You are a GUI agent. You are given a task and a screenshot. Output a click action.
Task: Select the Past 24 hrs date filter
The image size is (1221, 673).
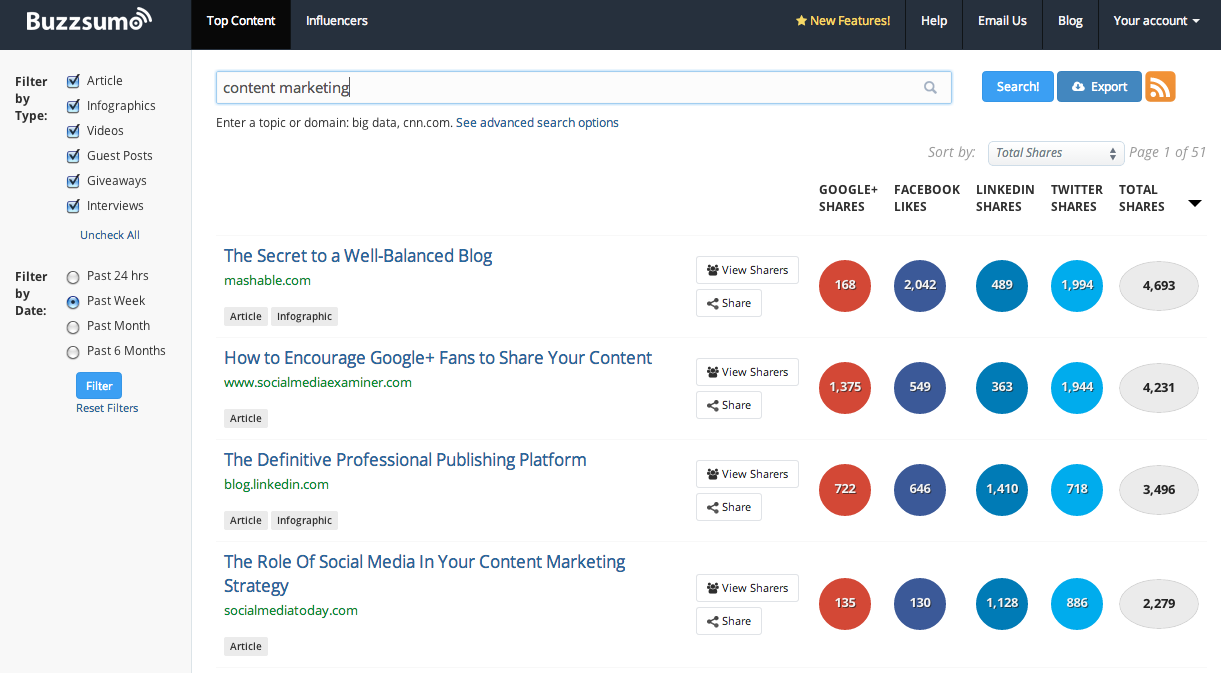coord(73,277)
